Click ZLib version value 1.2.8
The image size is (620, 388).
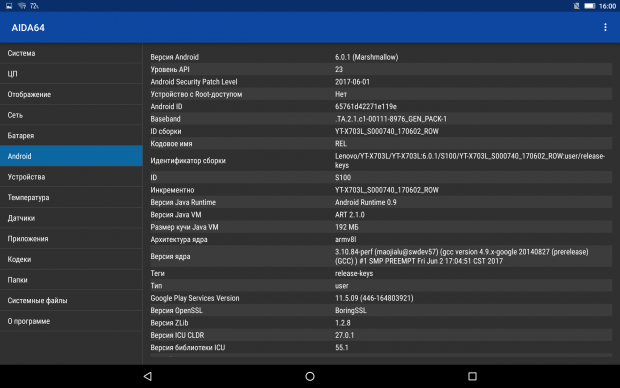342,323
